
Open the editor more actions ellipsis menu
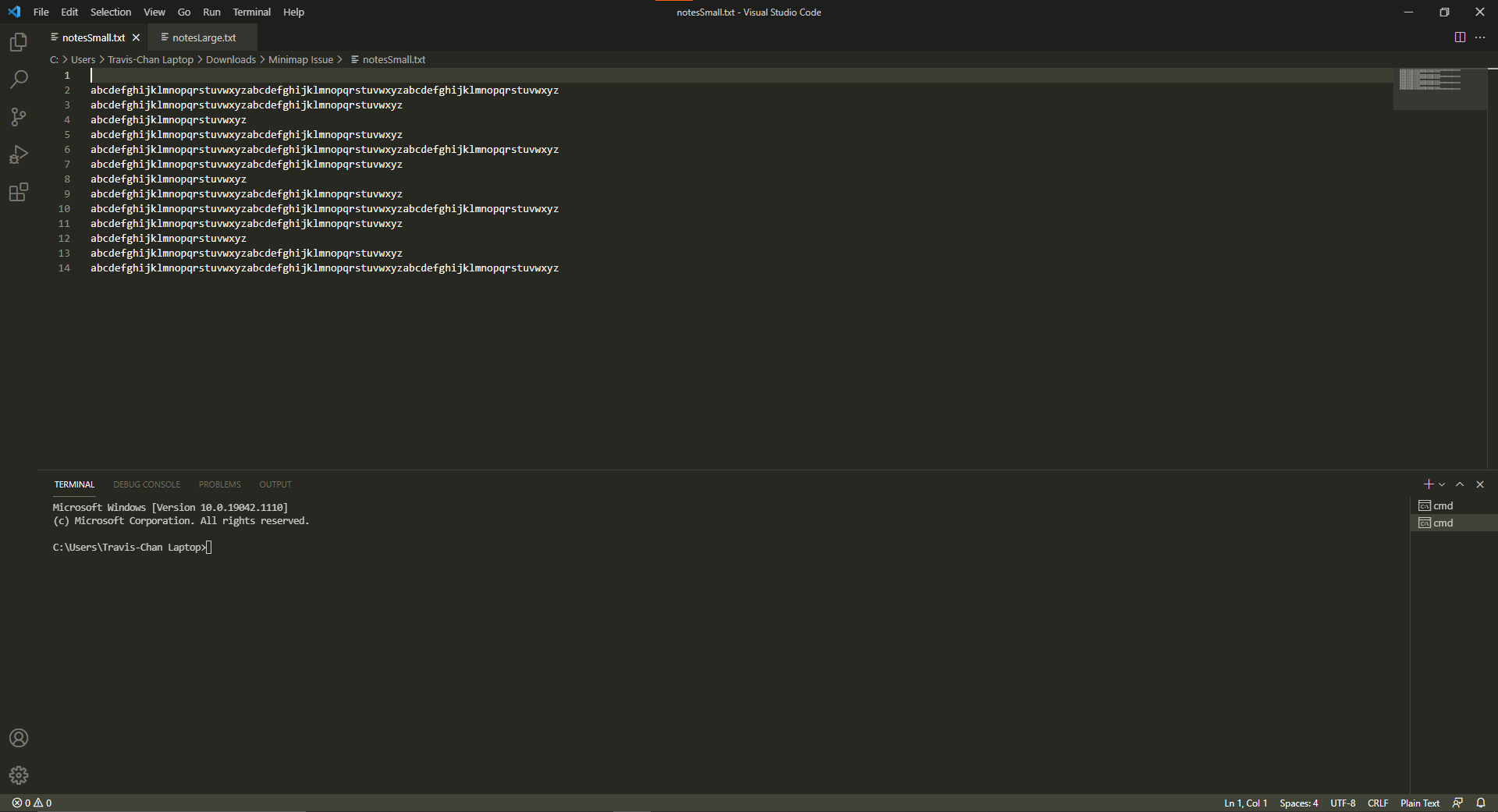1480,37
